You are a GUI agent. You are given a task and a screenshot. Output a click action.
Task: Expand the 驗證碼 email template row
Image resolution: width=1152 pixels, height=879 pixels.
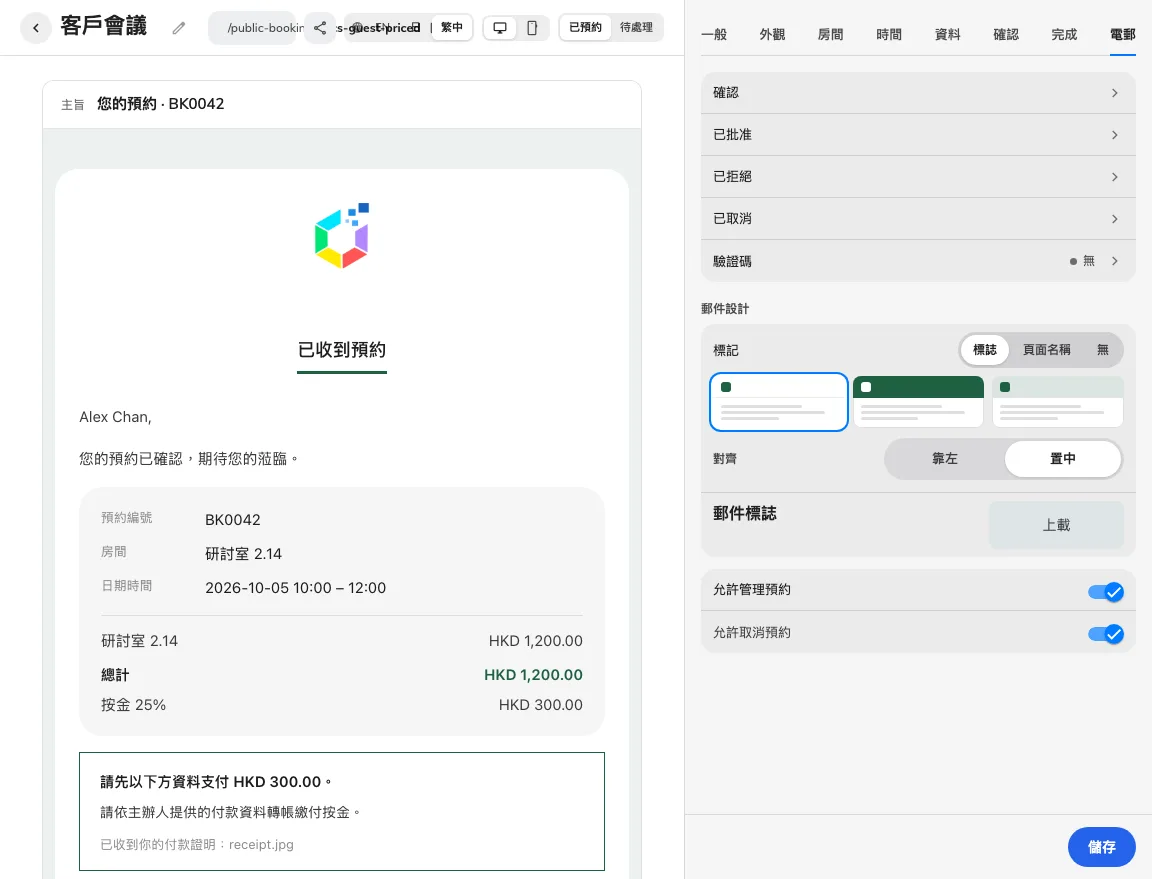pyautogui.click(x=918, y=261)
